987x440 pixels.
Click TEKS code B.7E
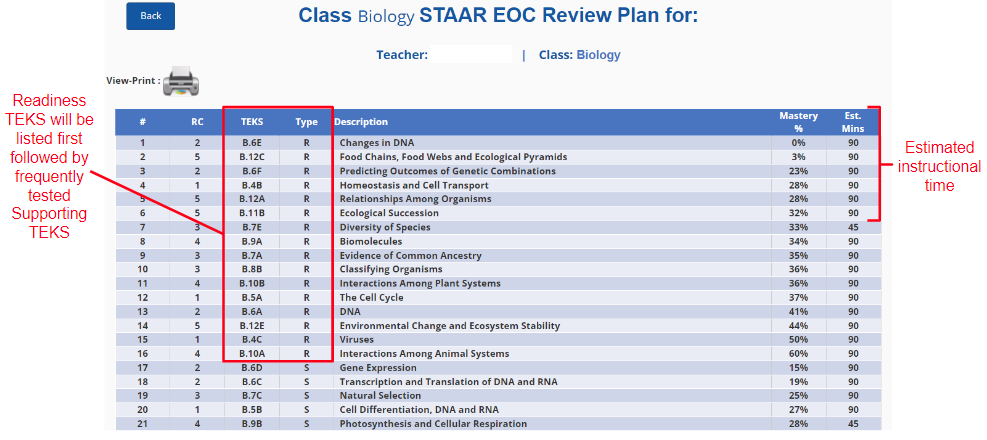point(252,227)
